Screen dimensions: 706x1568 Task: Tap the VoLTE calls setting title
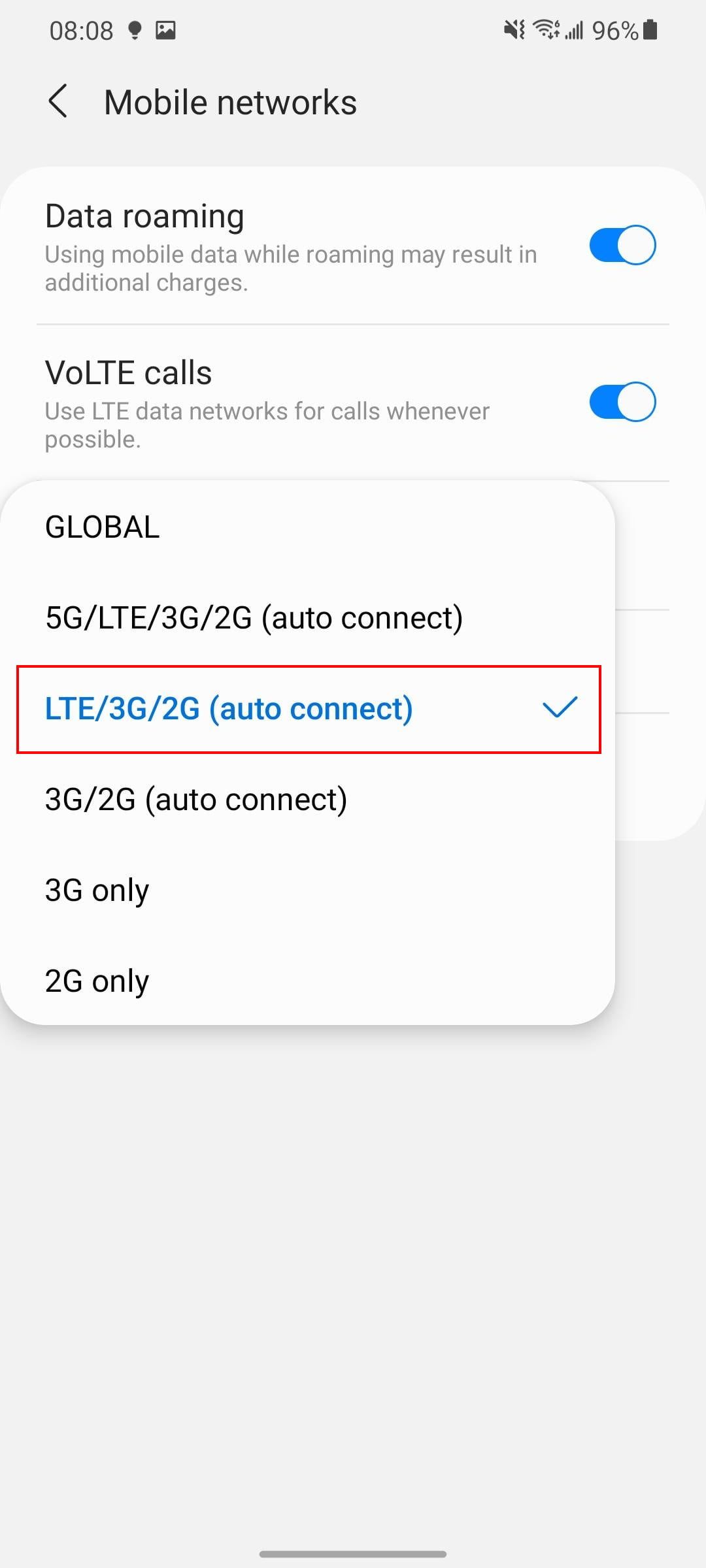pos(128,373)
